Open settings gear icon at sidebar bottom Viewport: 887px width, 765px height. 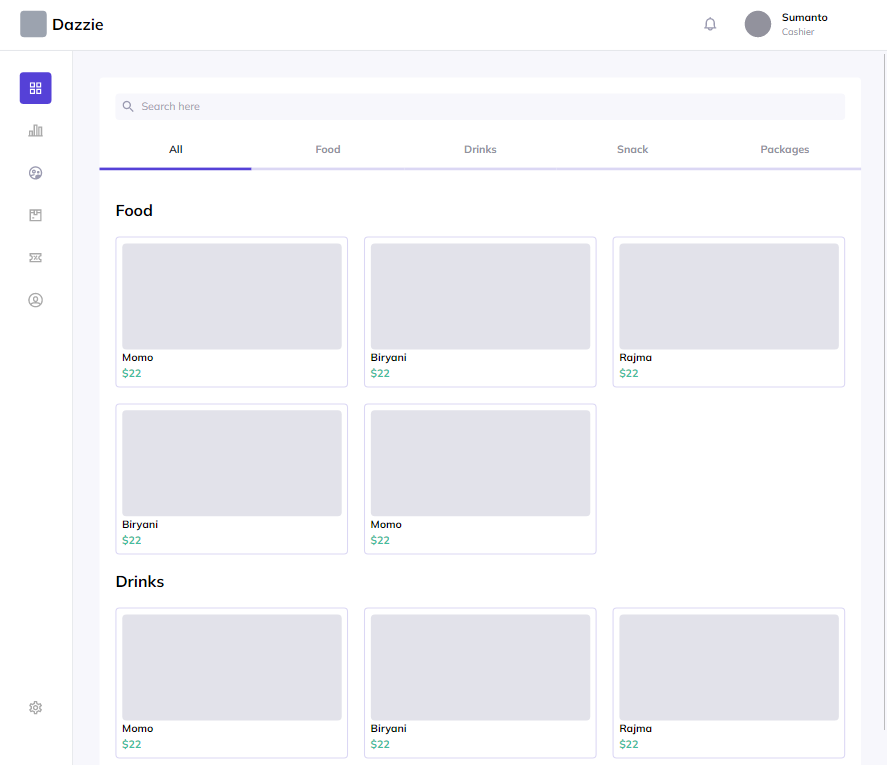point(36,708)
